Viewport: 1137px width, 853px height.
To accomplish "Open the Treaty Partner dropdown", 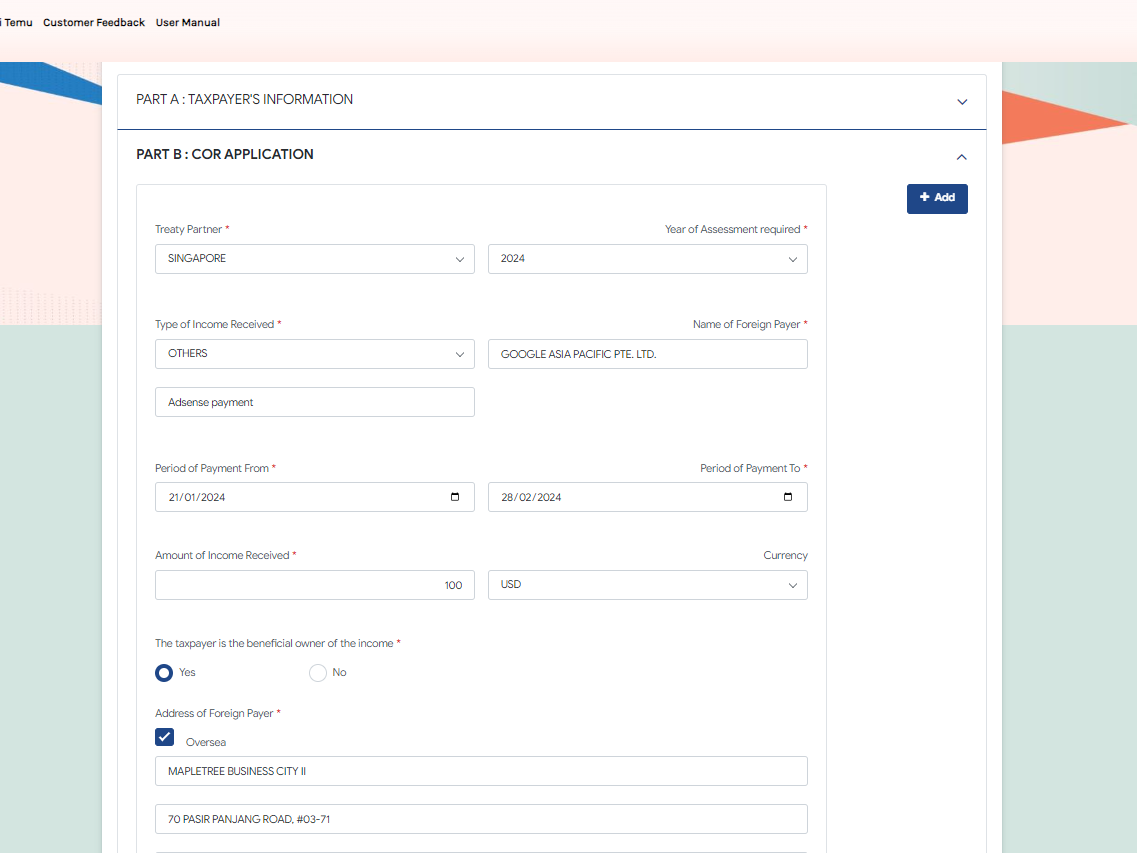I will coord(314,259).
